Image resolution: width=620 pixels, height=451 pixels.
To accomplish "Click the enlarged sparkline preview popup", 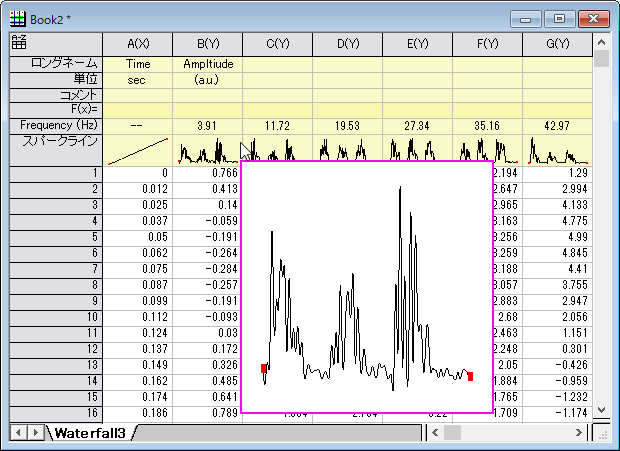I will tap(367, 287).
